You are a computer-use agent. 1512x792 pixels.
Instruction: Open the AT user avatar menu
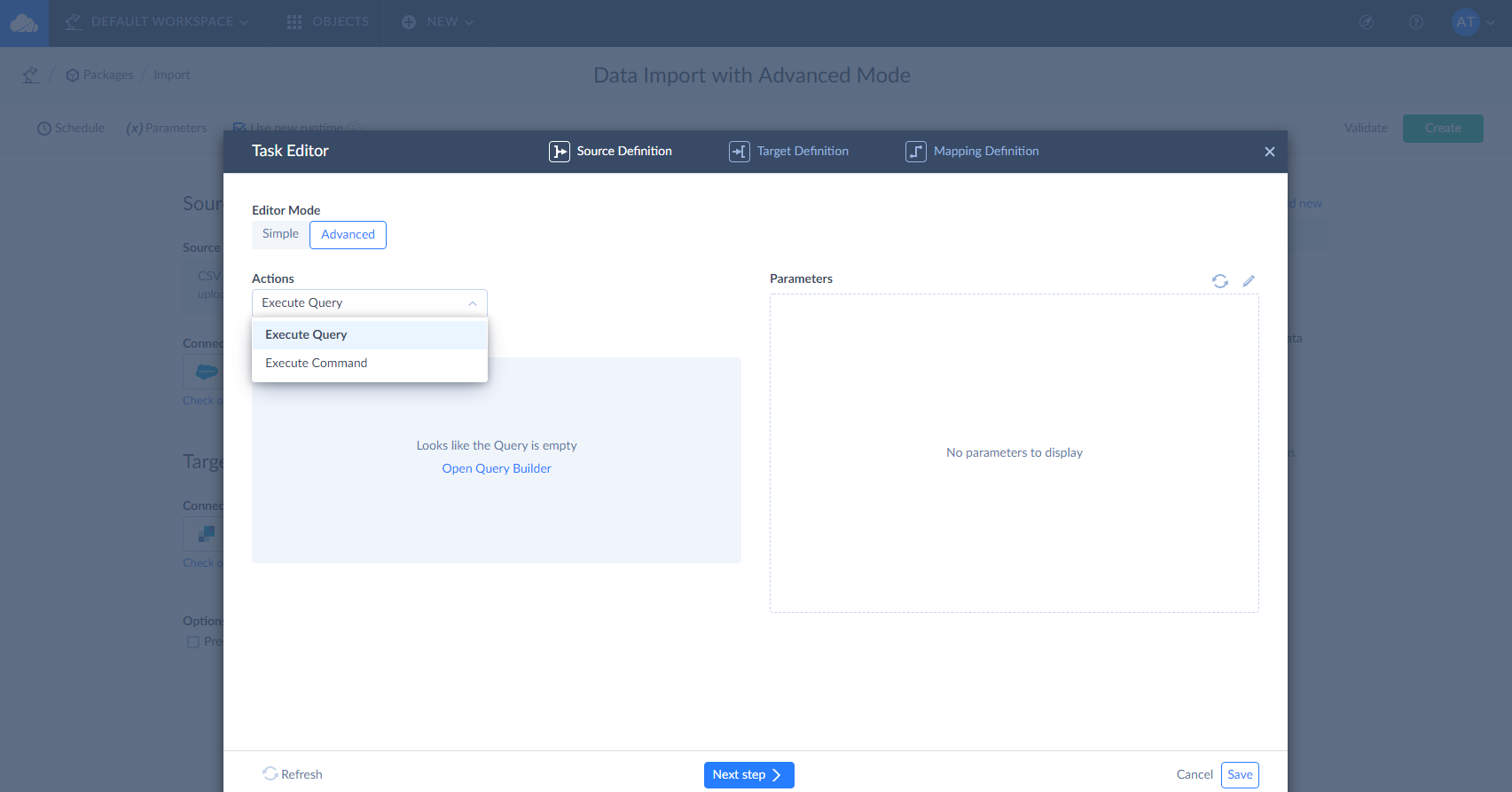tap(1465, 23)
